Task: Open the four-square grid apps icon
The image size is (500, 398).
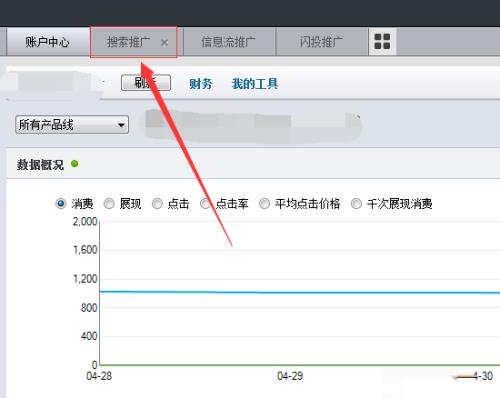Action: 382,42
